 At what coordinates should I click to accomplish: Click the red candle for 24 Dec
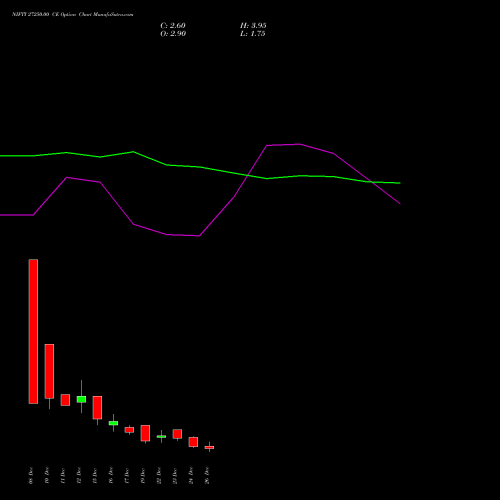[193, 442]
